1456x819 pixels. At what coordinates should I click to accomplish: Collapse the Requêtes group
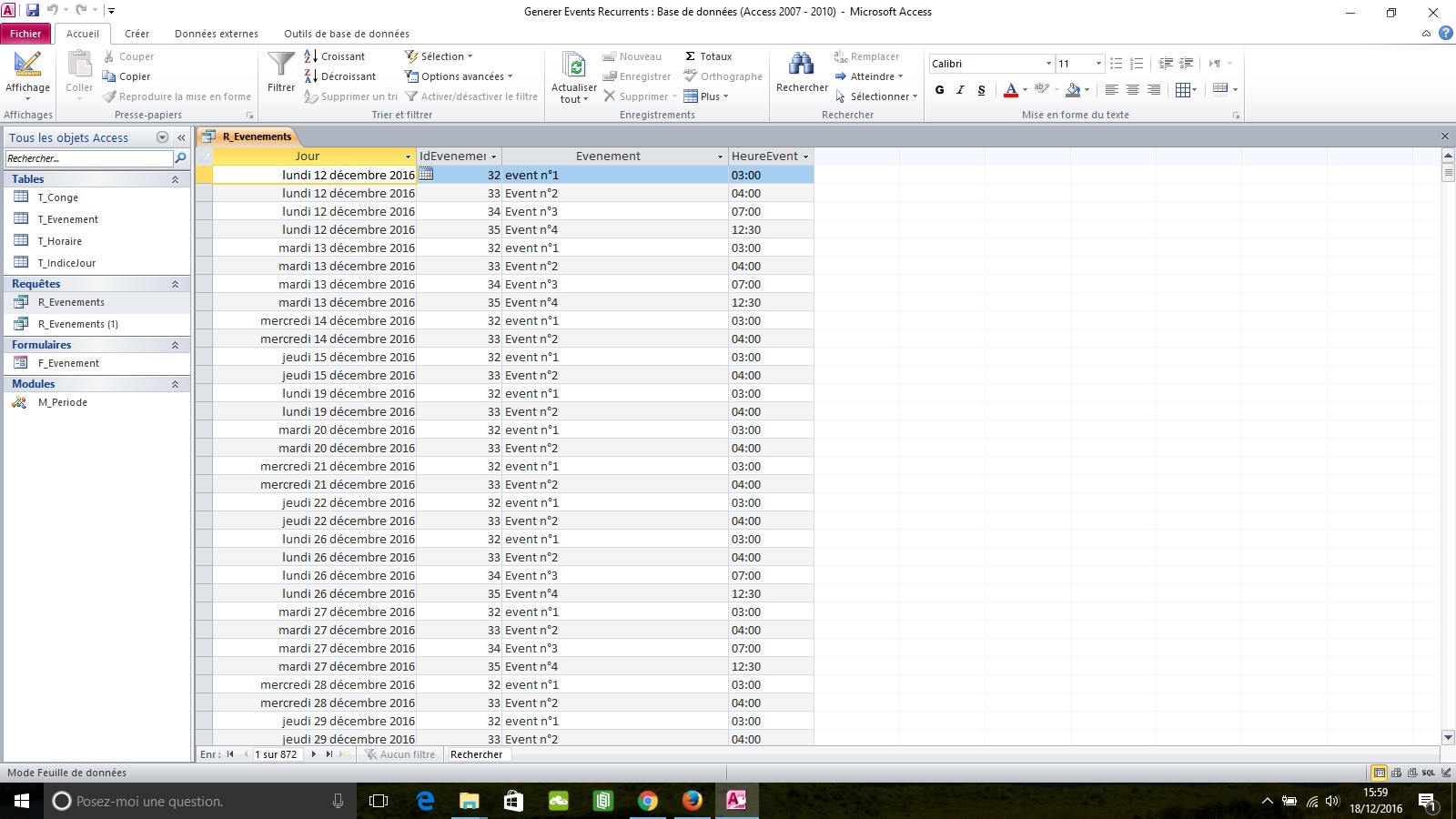point(175,284)
